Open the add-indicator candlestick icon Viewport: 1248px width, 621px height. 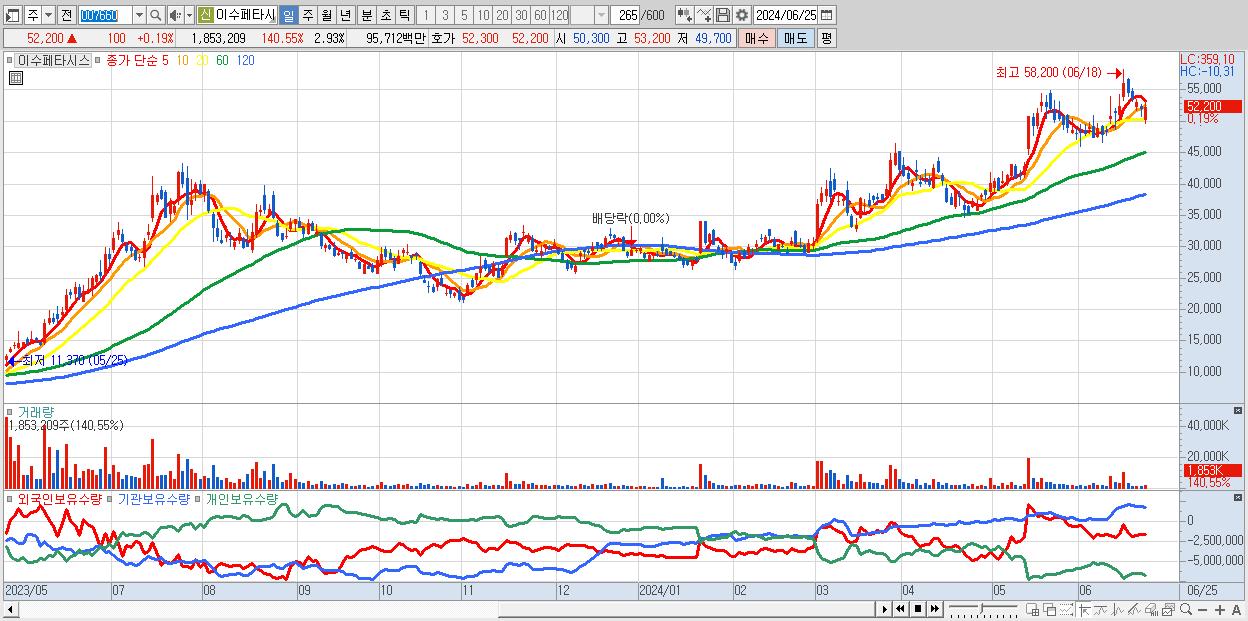[684, 15]
